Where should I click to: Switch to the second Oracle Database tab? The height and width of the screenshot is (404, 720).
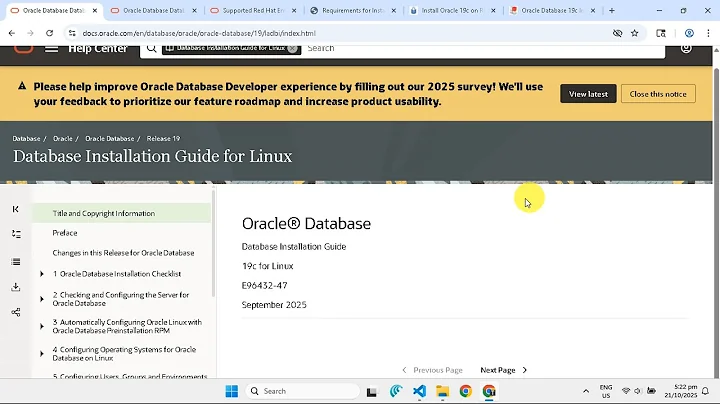click(154, 11)
